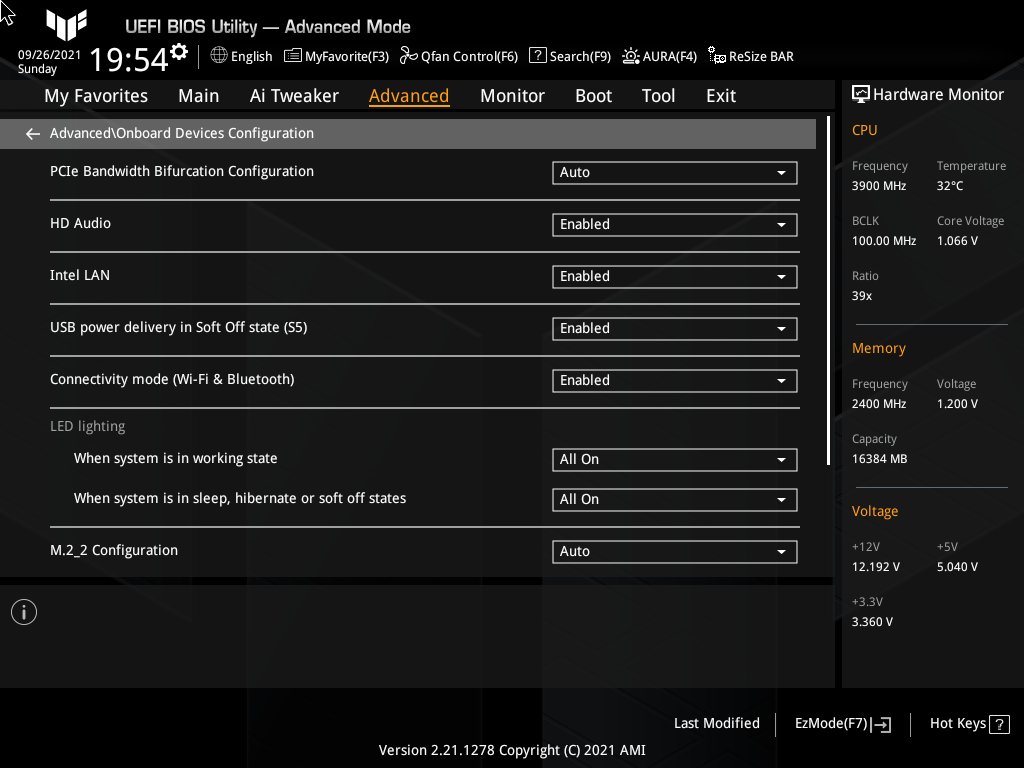Open the MyFavorite shortcut panel
Image resolution: width=1024 pixels, height=768 pixels.
336,56
